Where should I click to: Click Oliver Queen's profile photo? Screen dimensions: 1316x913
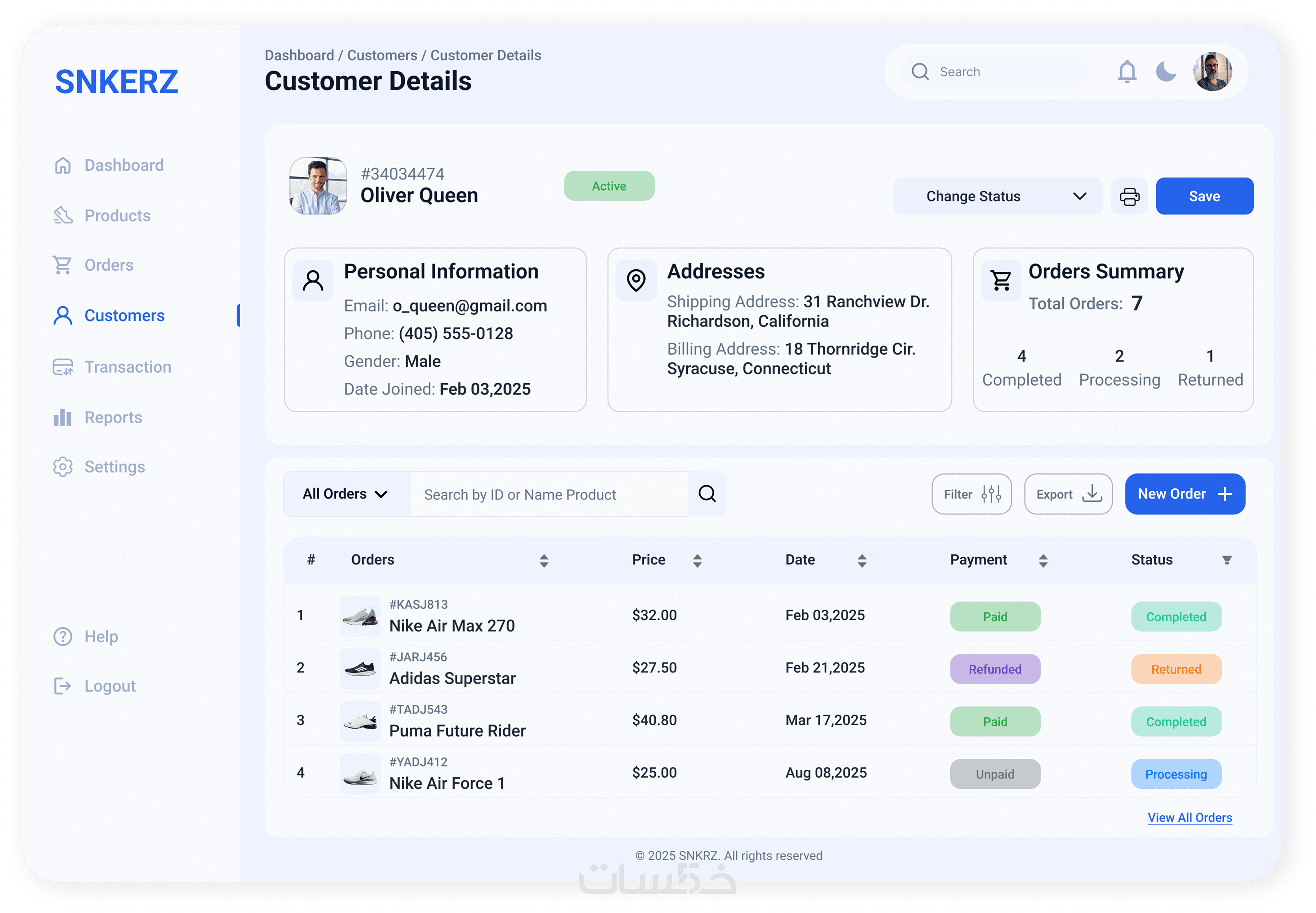pyautogui.click(x=318, y=186)
